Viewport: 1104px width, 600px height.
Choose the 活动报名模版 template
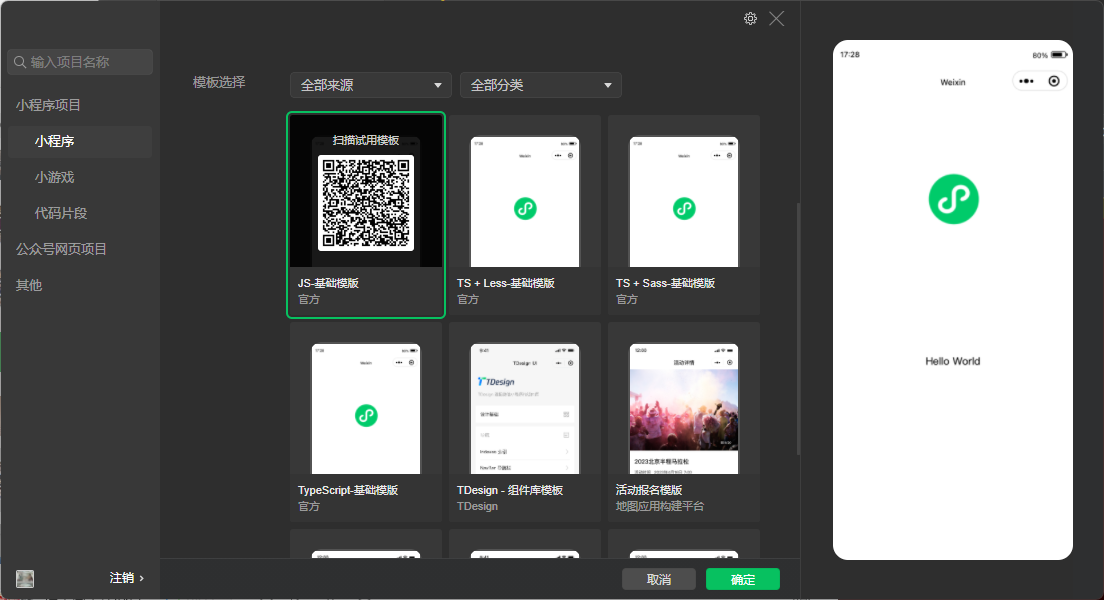[684, 422]
